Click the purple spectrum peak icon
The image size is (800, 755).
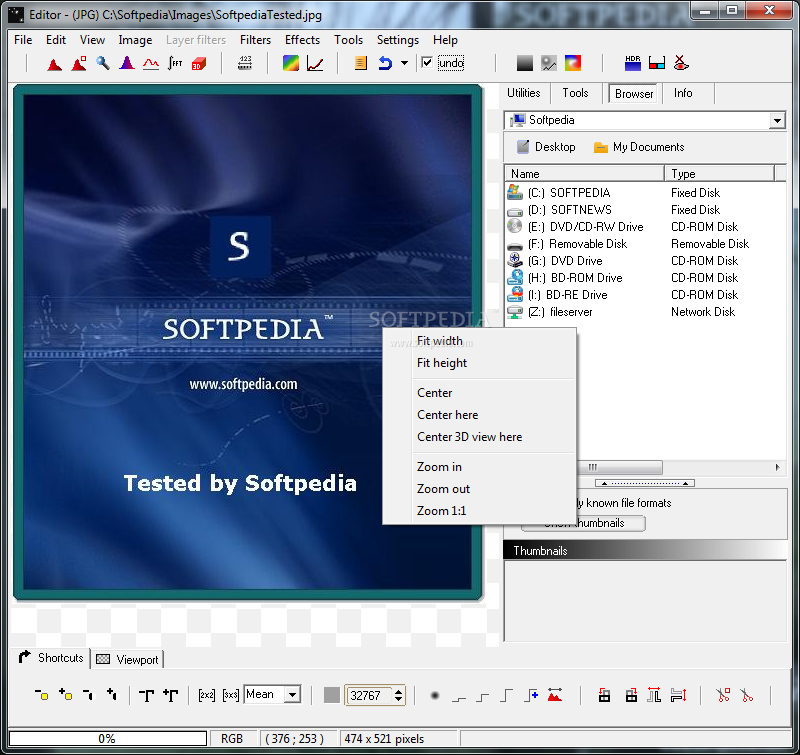pyautogui.click(x=127, y=64)
